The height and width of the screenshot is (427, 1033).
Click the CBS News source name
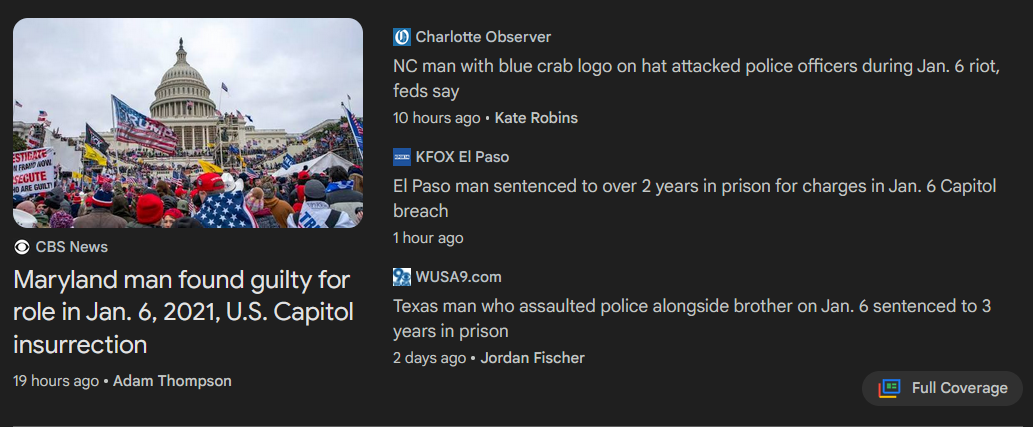pyautogui.click(x=72, y=247)
